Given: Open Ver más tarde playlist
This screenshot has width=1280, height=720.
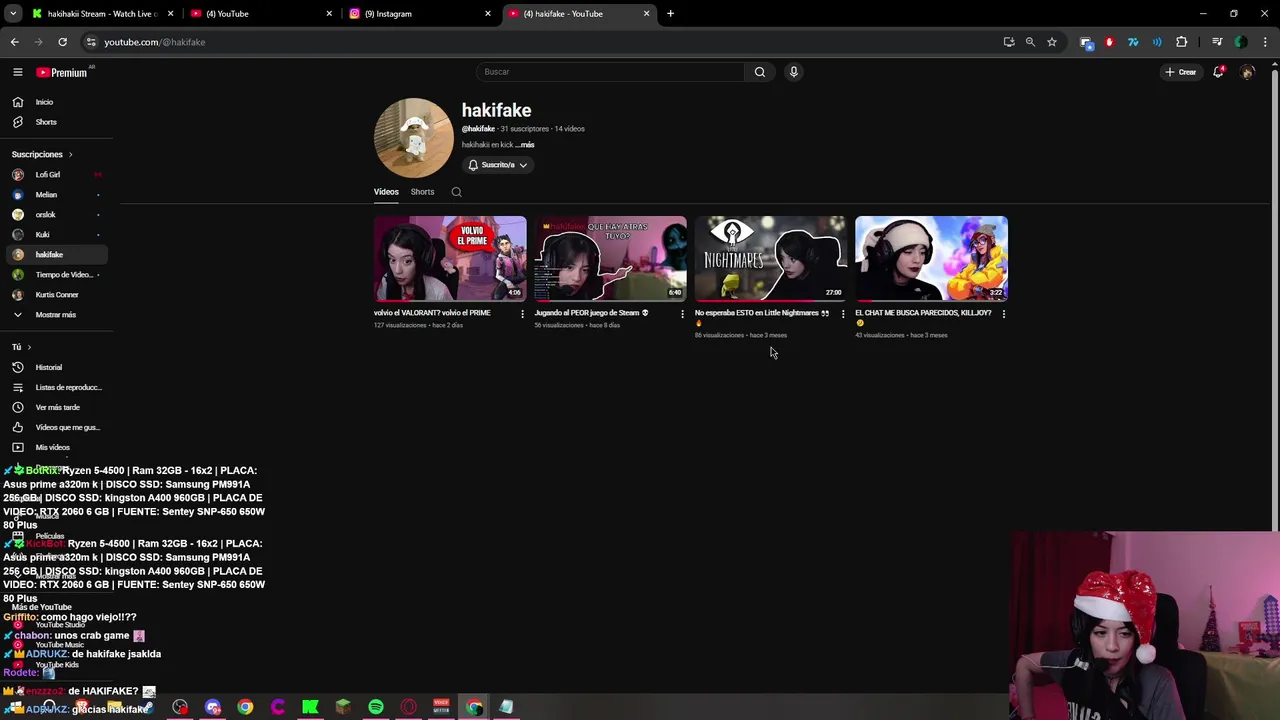Looking at the screenshot, I should pos(56,407).
